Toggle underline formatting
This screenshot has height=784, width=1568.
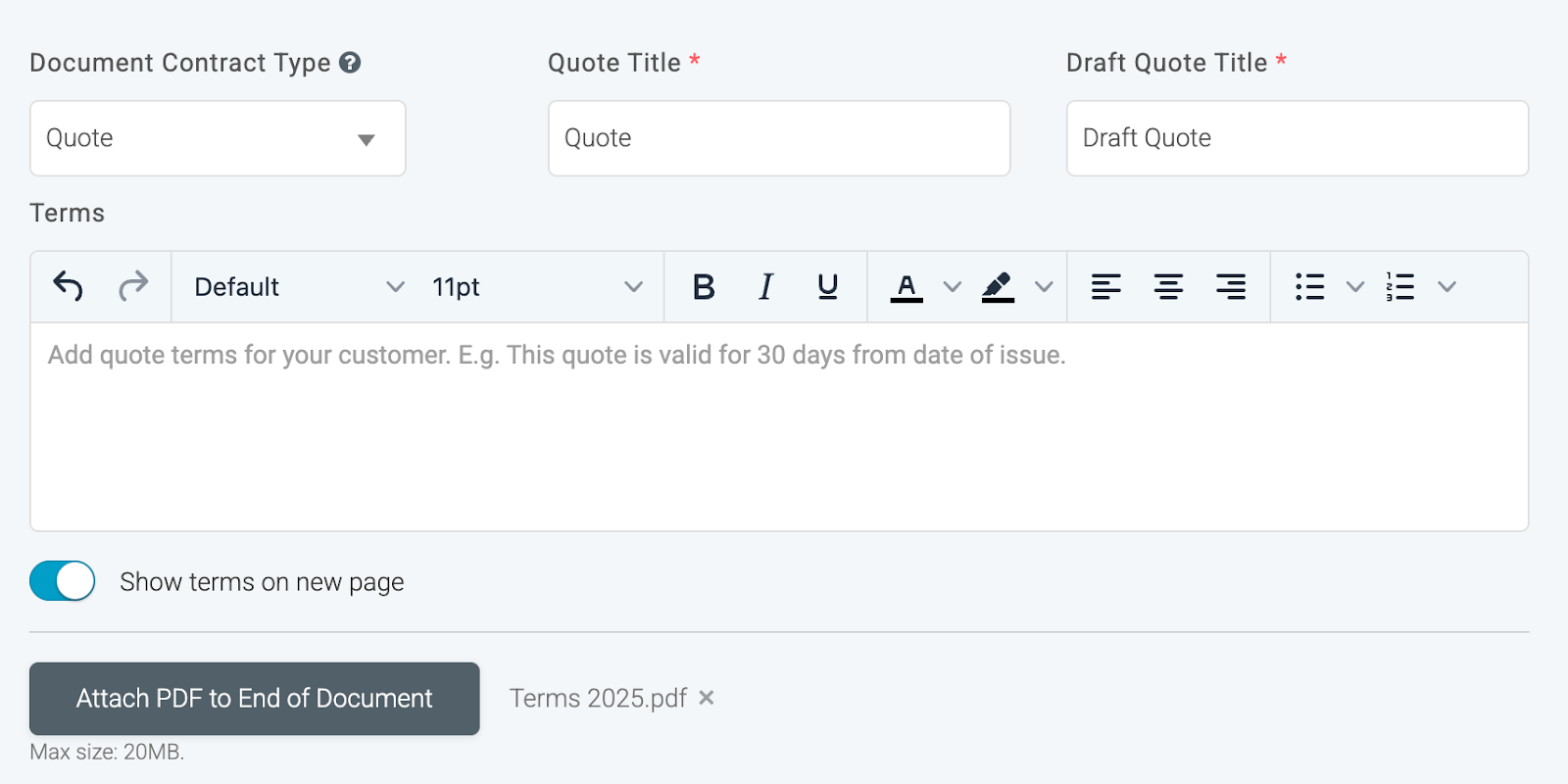tap(828, 286)
